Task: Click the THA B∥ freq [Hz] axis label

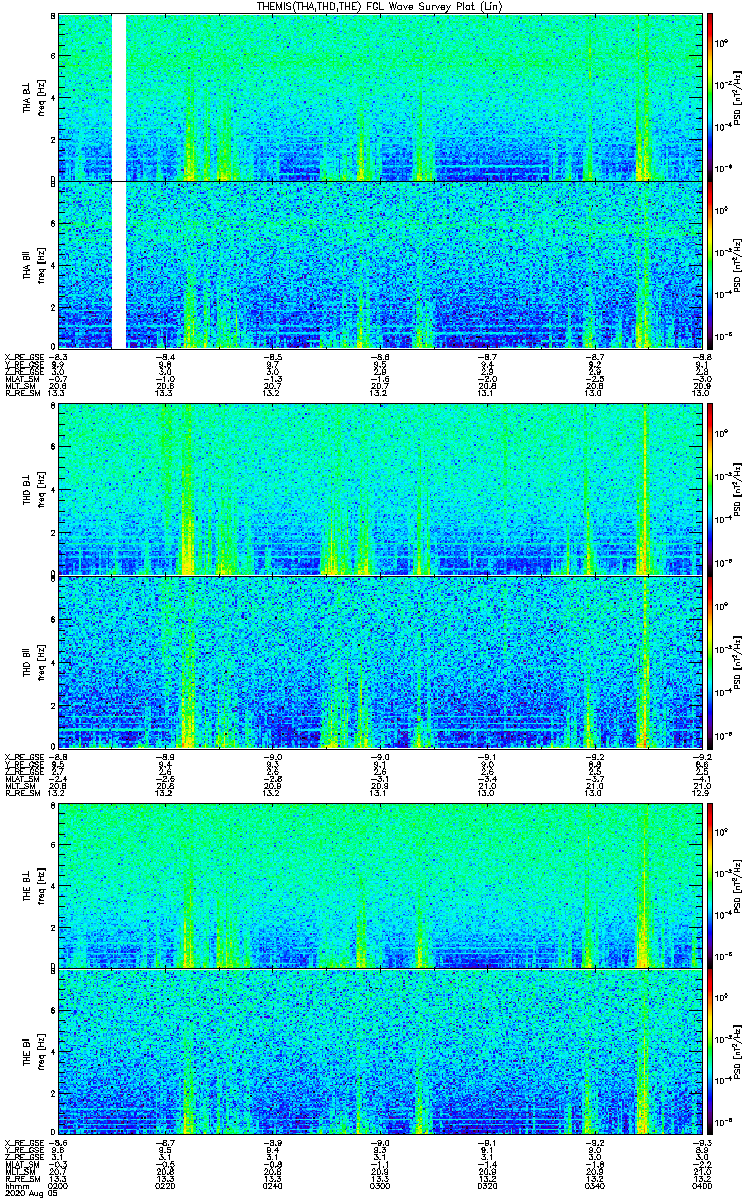Action: point(42,265)
